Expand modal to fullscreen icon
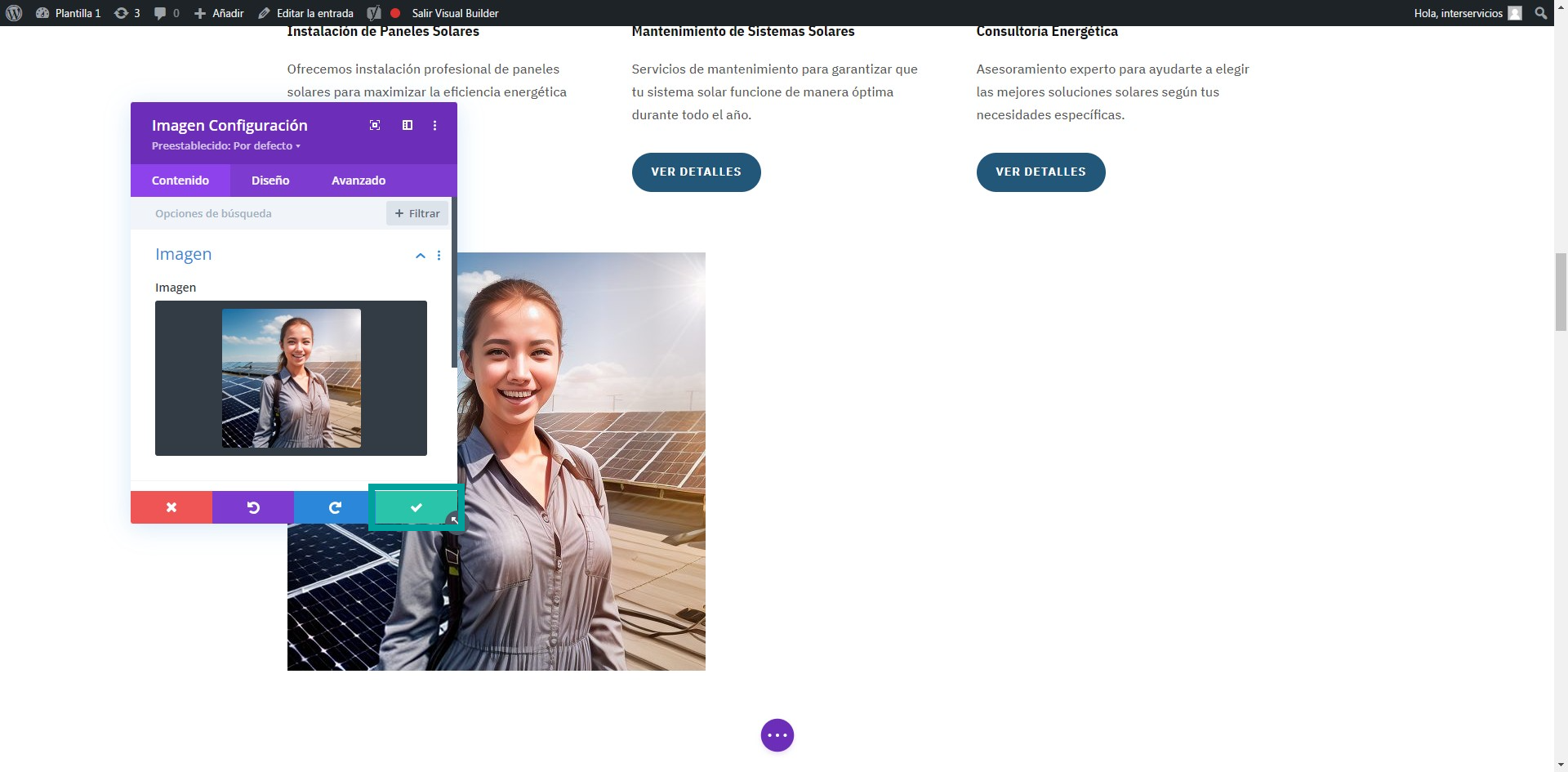Image resolution: width=1568 pixels, height=772 pixels. (375, 125)
